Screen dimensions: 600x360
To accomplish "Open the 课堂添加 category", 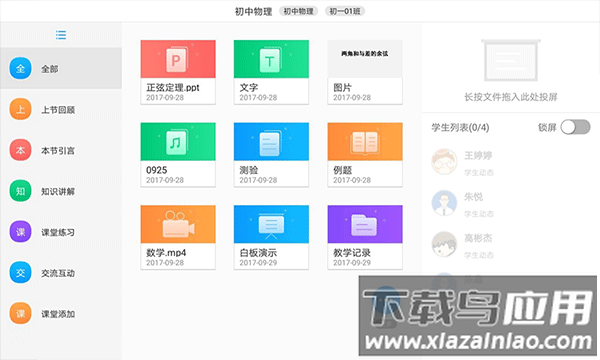I will [61, 314].
